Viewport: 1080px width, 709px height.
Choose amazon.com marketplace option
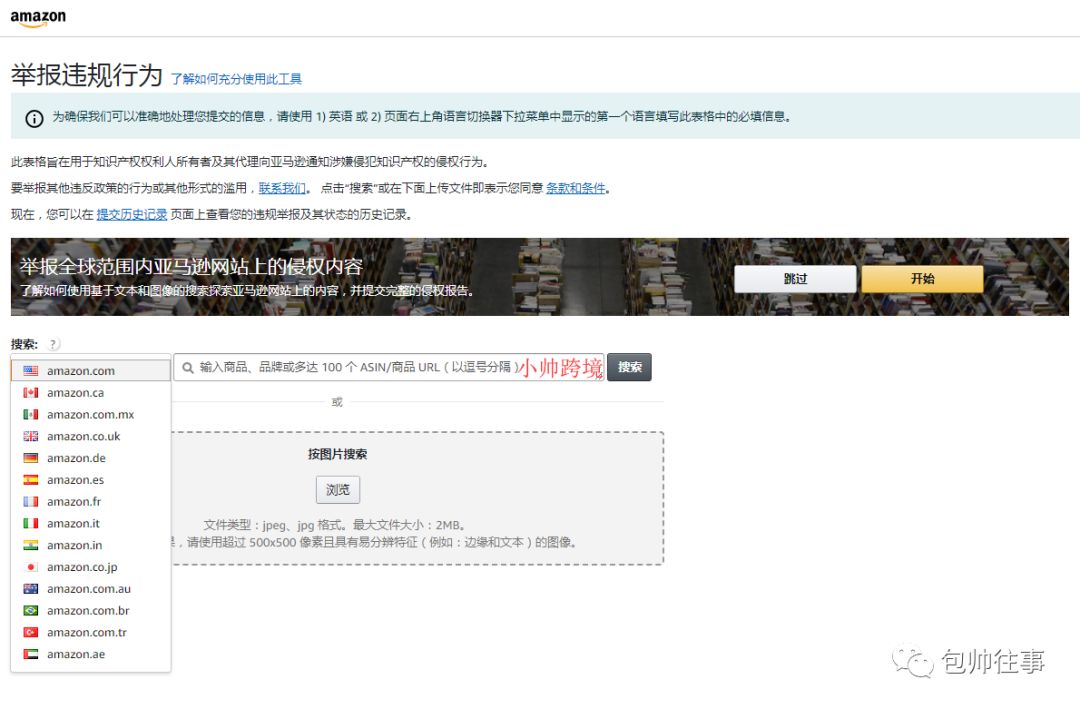91,371
